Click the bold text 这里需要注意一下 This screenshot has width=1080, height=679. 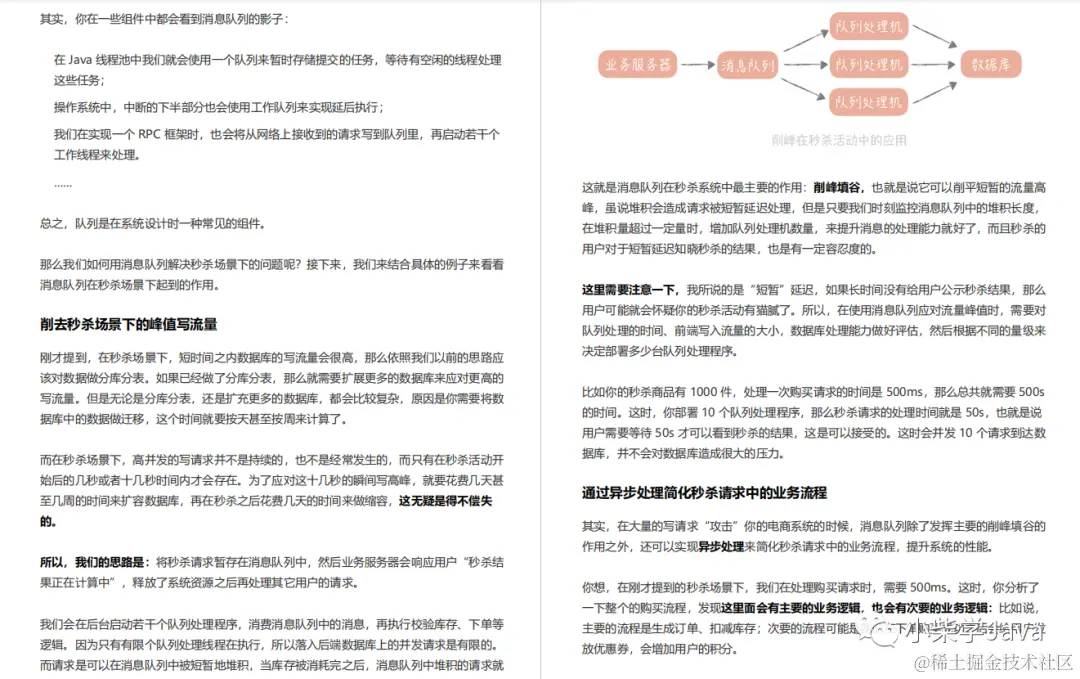630,290
